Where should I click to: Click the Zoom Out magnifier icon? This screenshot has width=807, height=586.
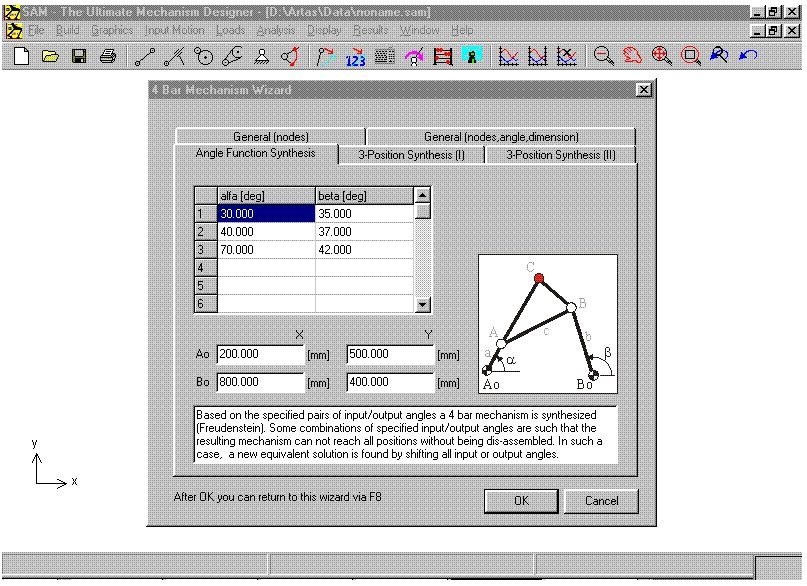(x=603, y=56)
